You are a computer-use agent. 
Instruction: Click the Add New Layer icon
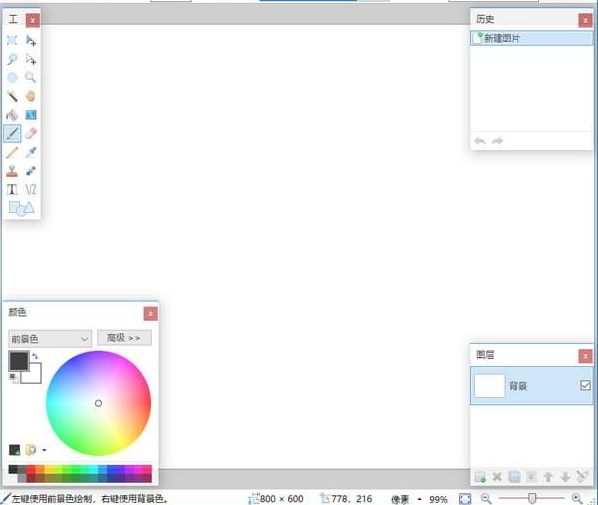tap(480, 477)
